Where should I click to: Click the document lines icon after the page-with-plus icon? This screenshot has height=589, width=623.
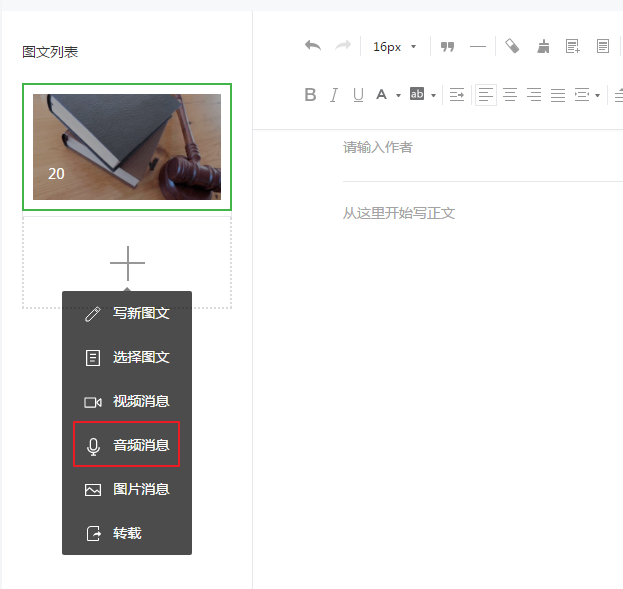pos(603,46)
